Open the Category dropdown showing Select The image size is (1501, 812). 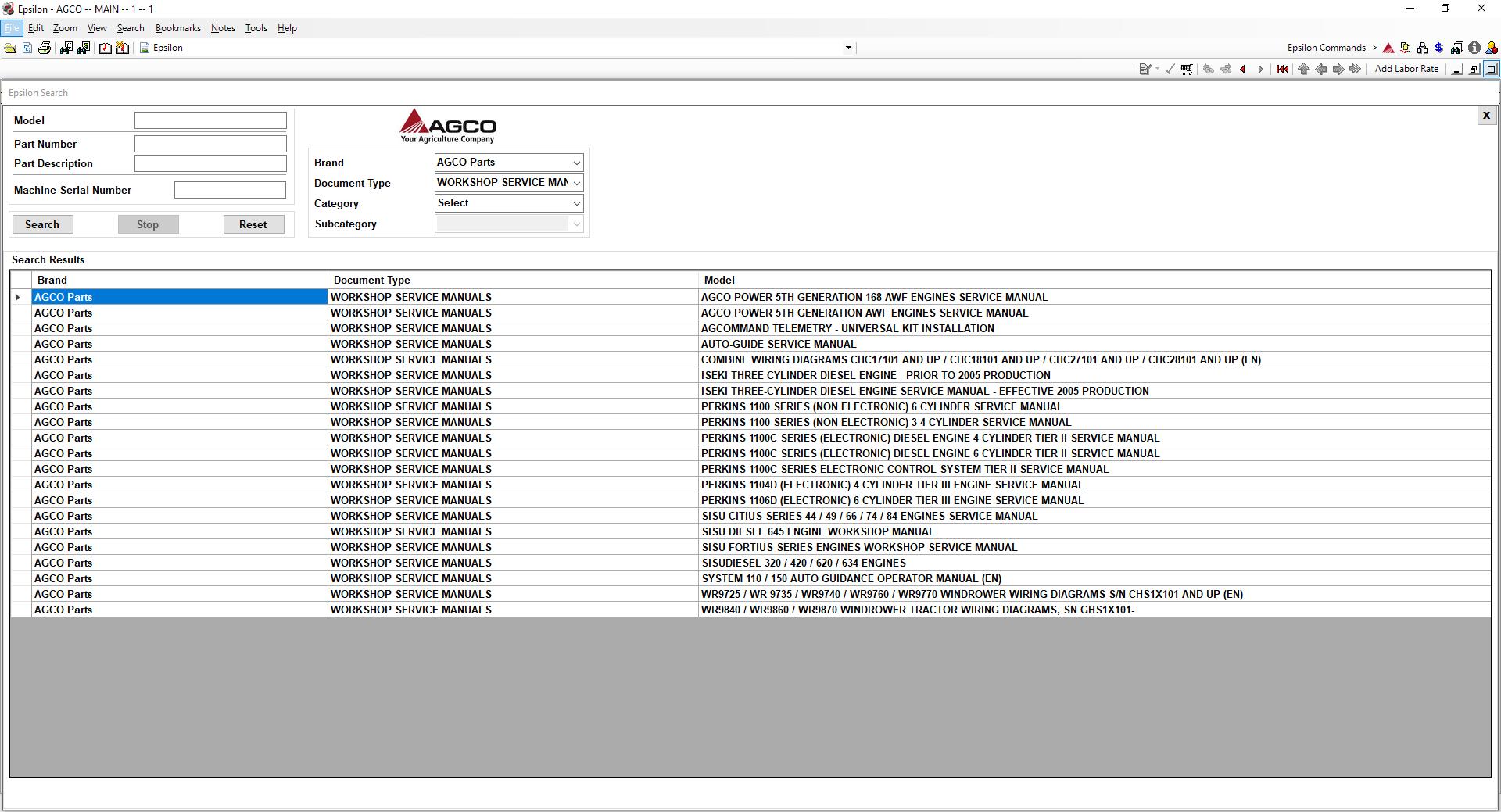[509, 203]
